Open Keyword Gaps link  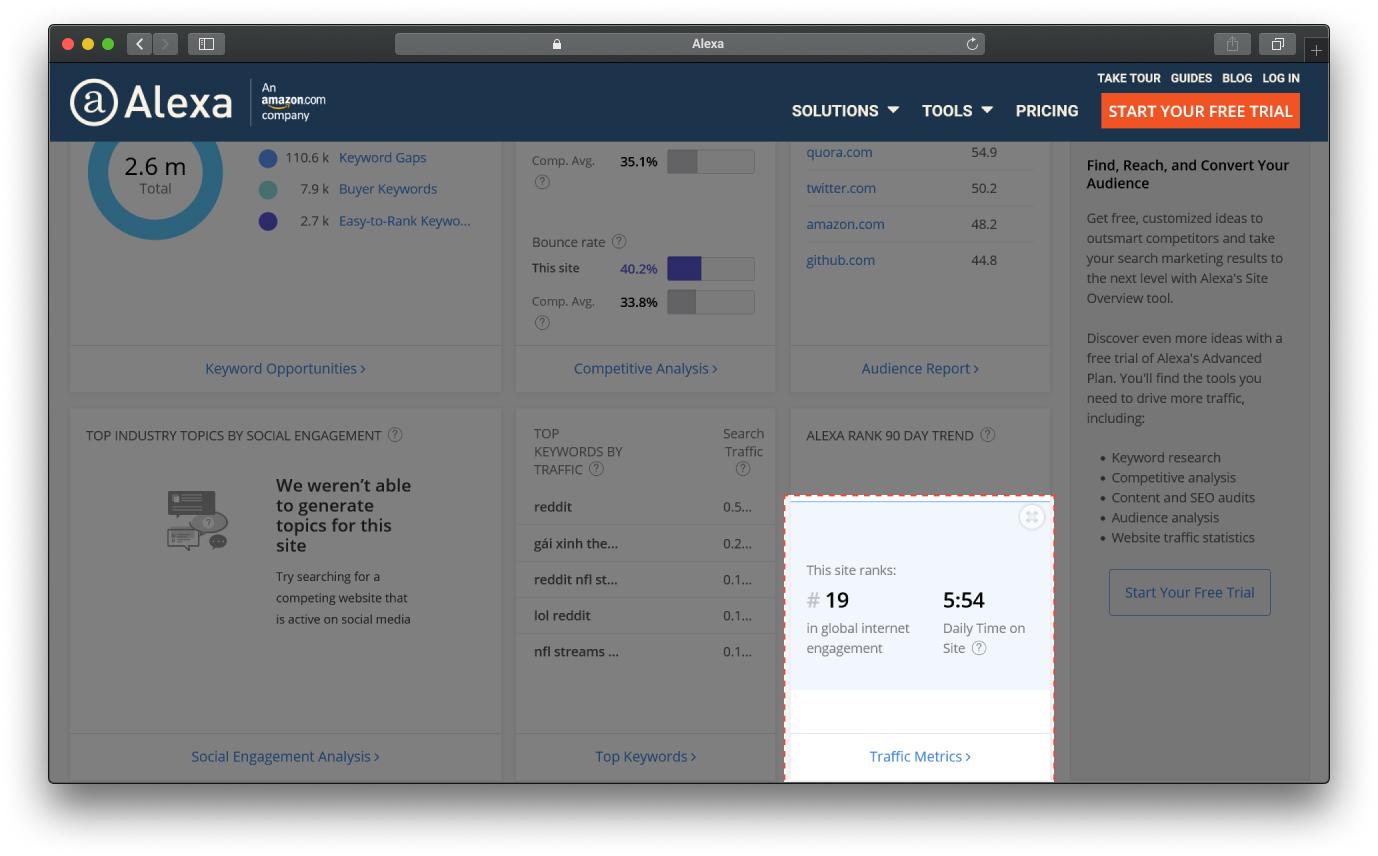(382, 158)
